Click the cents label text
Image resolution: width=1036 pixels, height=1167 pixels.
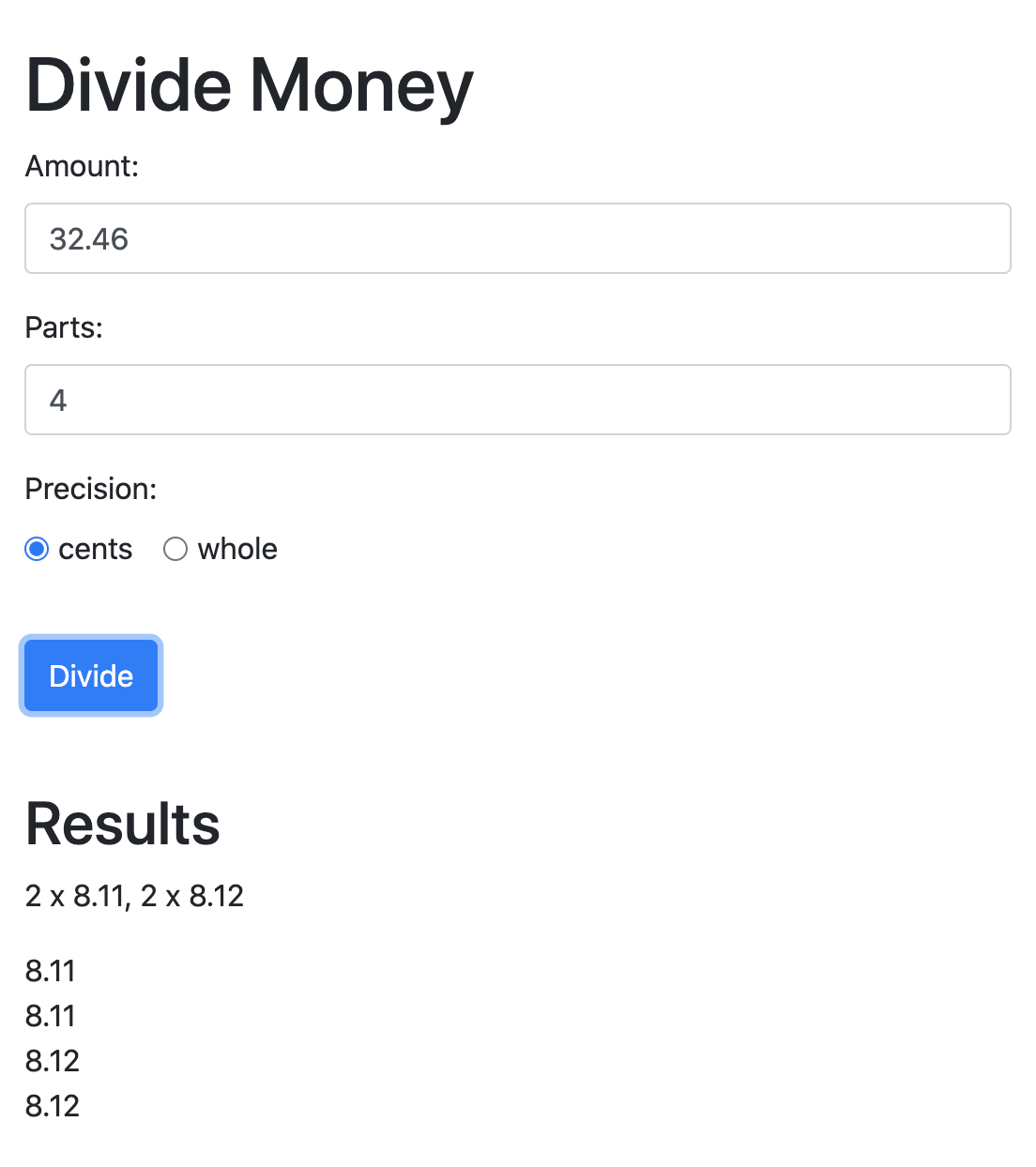(x=94, y=549)
